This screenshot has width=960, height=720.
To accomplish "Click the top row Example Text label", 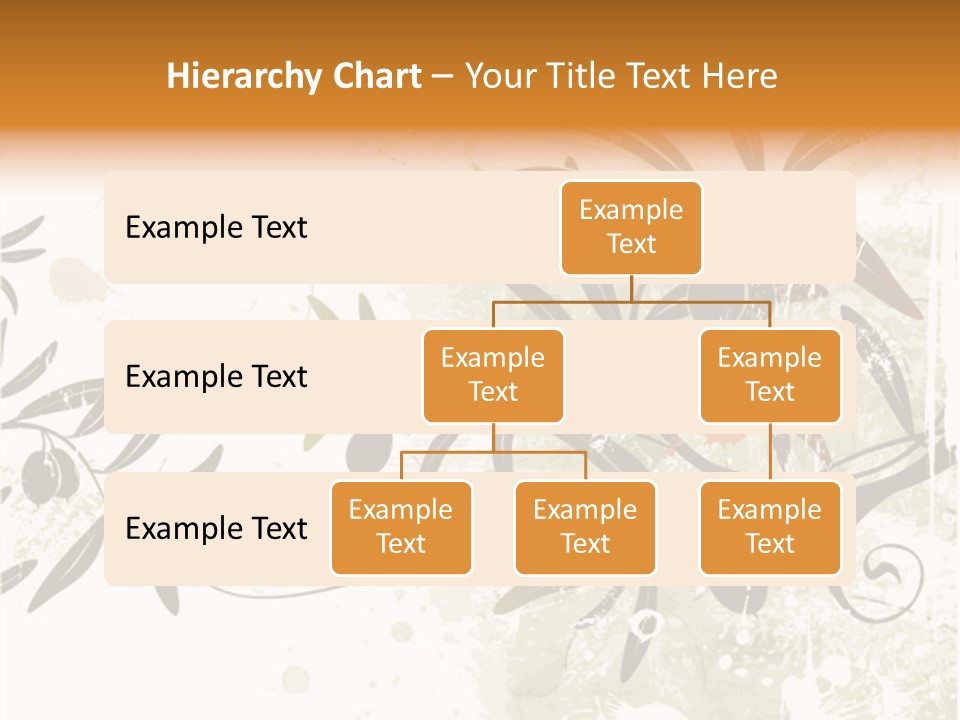I will (x=215, y=228).
